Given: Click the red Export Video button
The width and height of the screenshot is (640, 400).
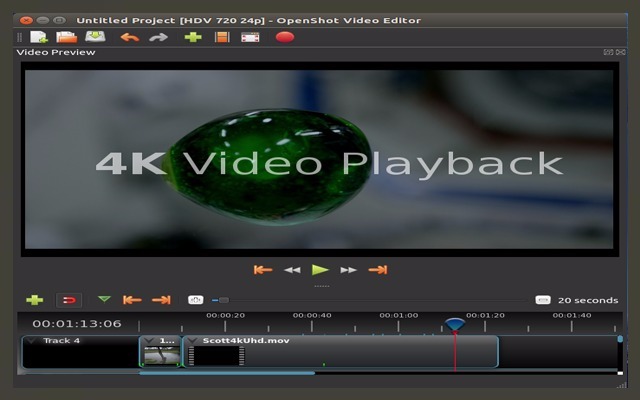Looking at the screenshot, I should tap(285, 37).
